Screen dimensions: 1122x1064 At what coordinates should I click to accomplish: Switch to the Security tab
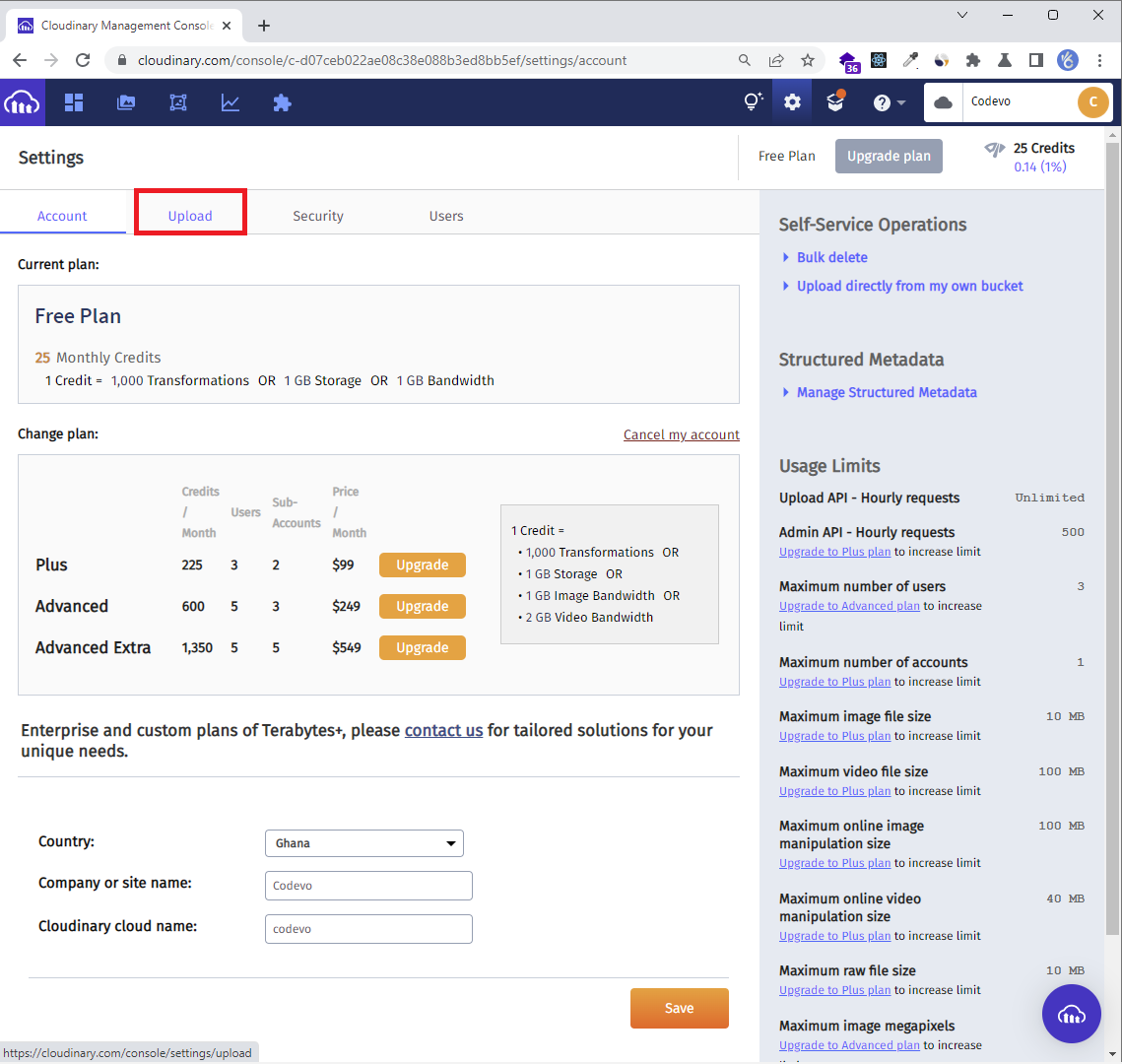[318, 215]
